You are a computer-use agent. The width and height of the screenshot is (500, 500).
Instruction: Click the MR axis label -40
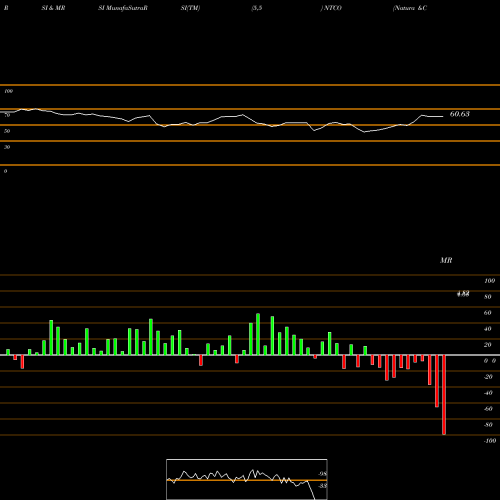[488, 393]
